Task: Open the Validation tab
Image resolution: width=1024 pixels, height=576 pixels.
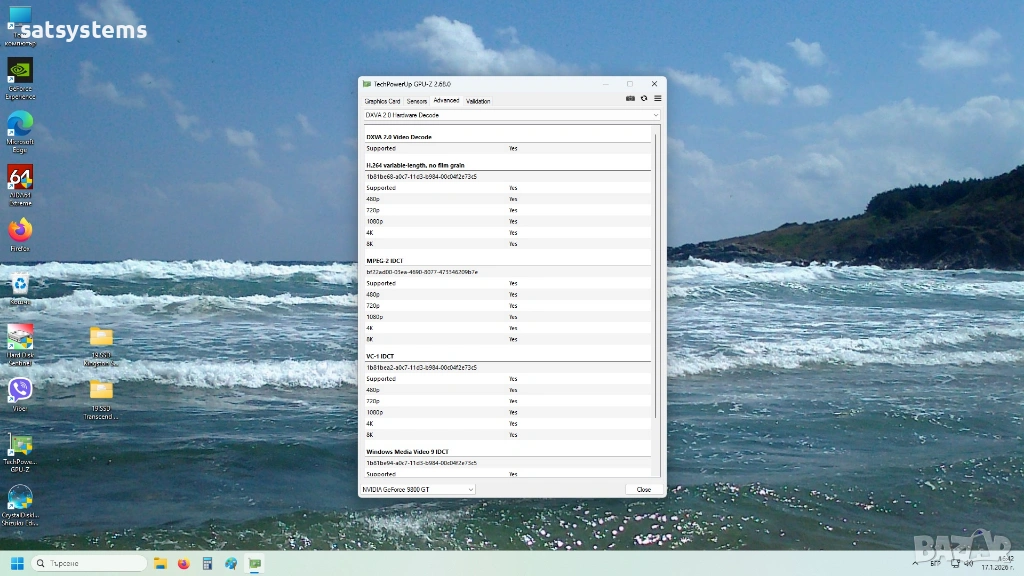Action: [478, 101]
